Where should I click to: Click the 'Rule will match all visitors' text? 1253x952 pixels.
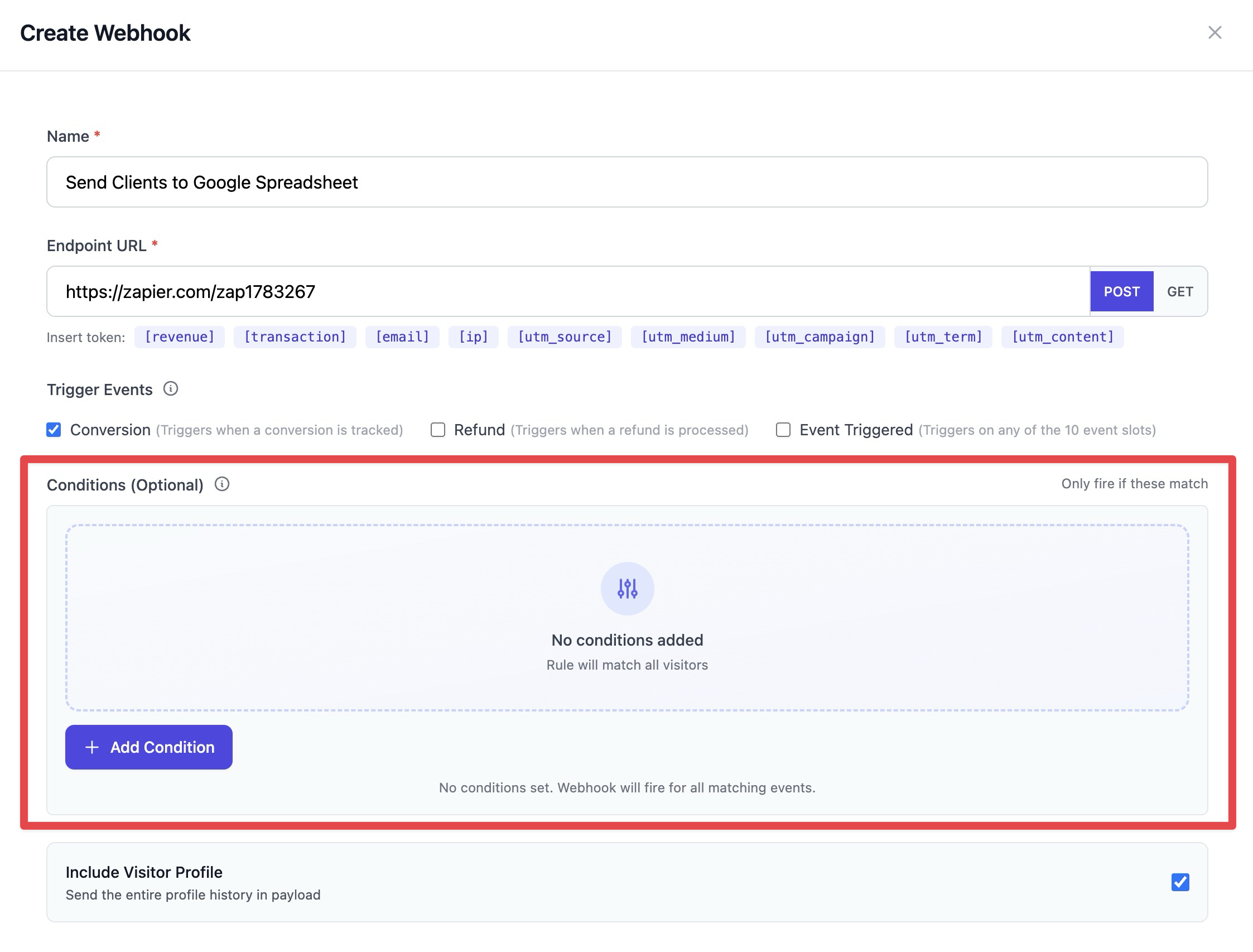point(627,665)
